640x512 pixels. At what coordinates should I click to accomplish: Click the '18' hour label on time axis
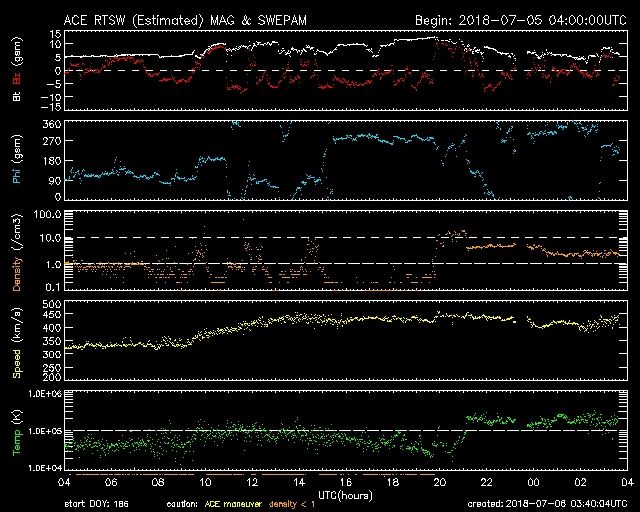point(393,483)
